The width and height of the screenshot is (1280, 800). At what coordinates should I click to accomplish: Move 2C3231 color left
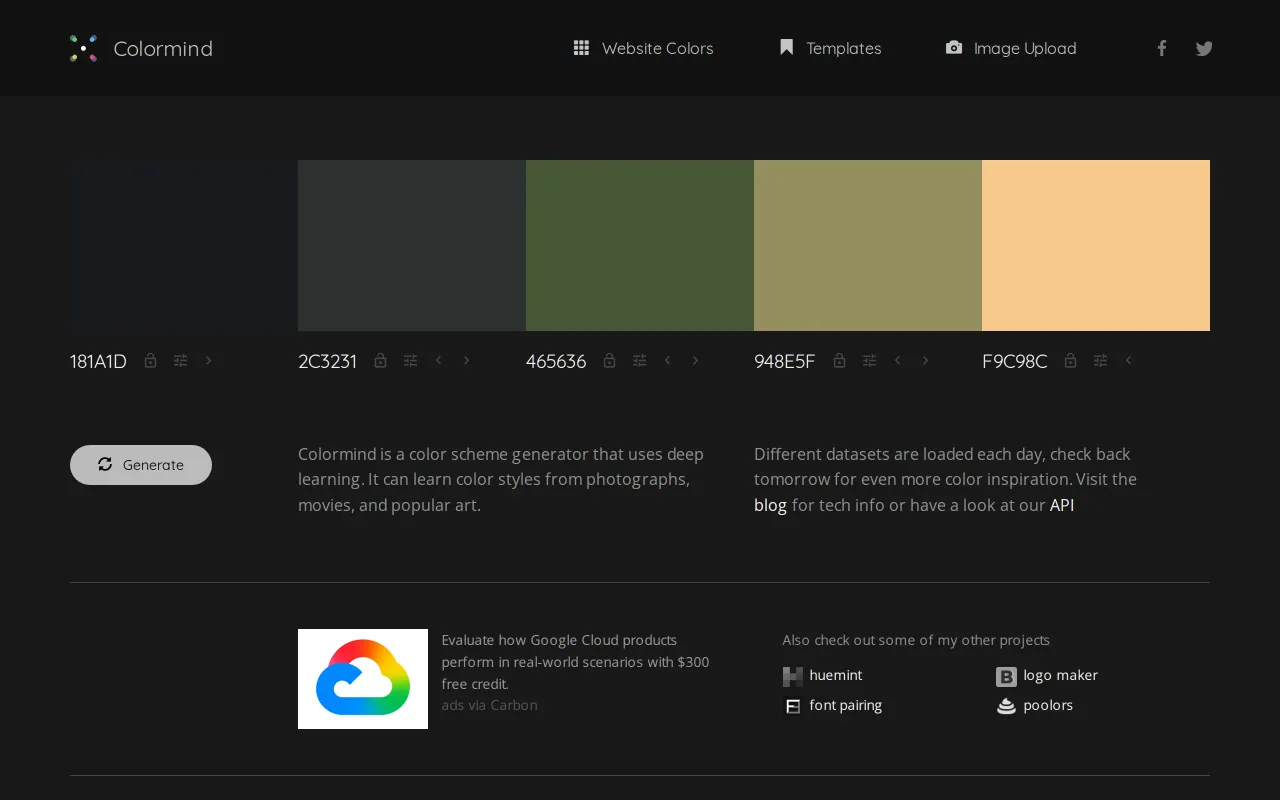438,361
